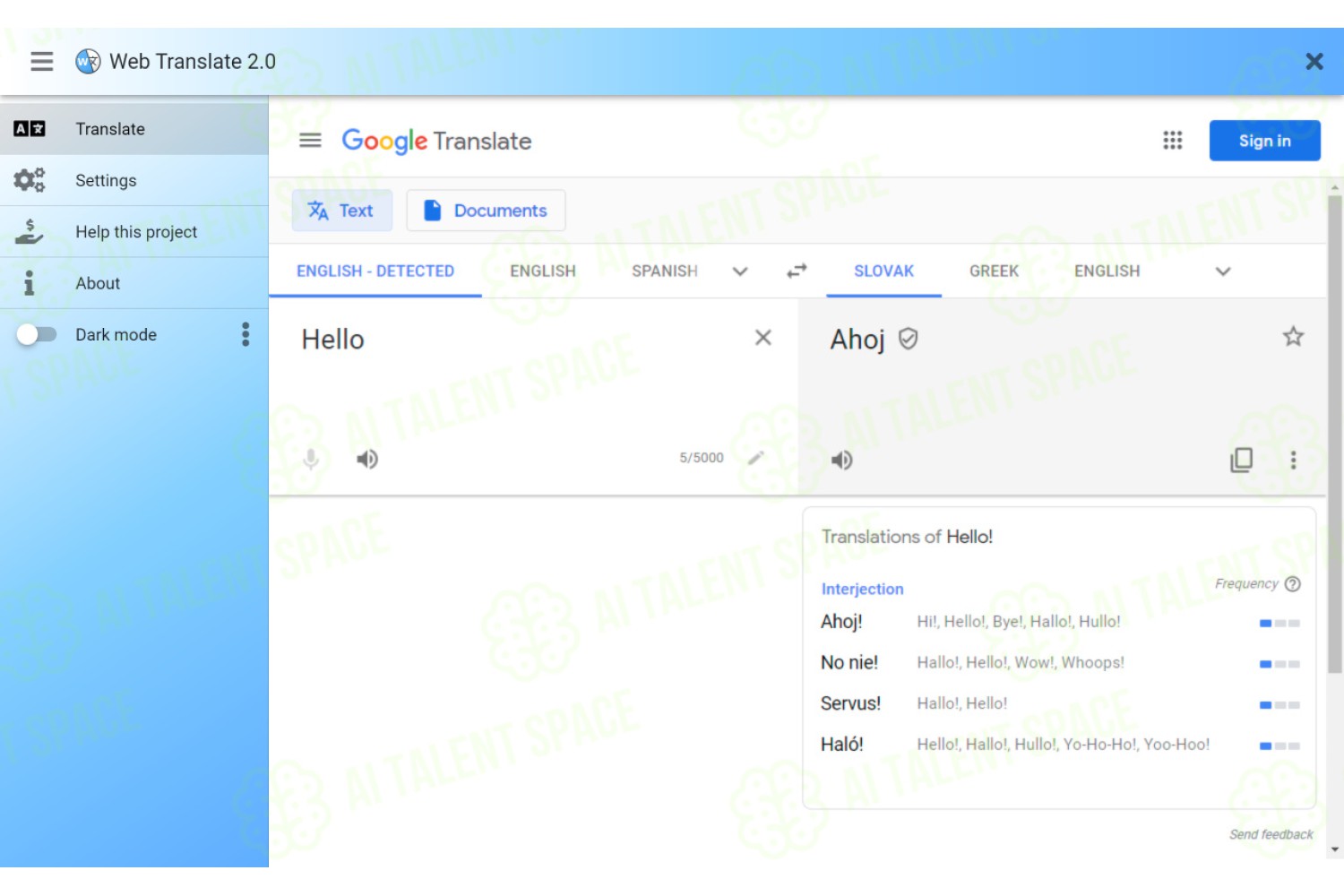The height and width of the screenshot is (896, 1344).
Task: Open Settings in the sidebar
Action: click(x=134, y=180)
